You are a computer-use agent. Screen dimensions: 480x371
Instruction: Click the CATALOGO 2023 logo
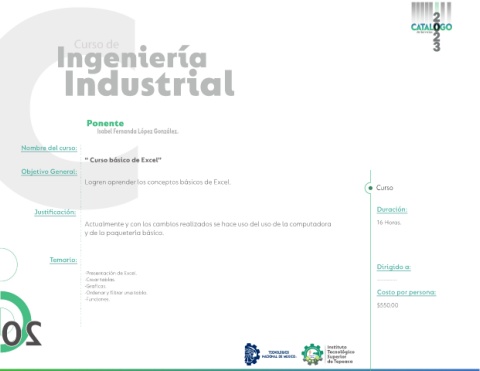[431, 26]
